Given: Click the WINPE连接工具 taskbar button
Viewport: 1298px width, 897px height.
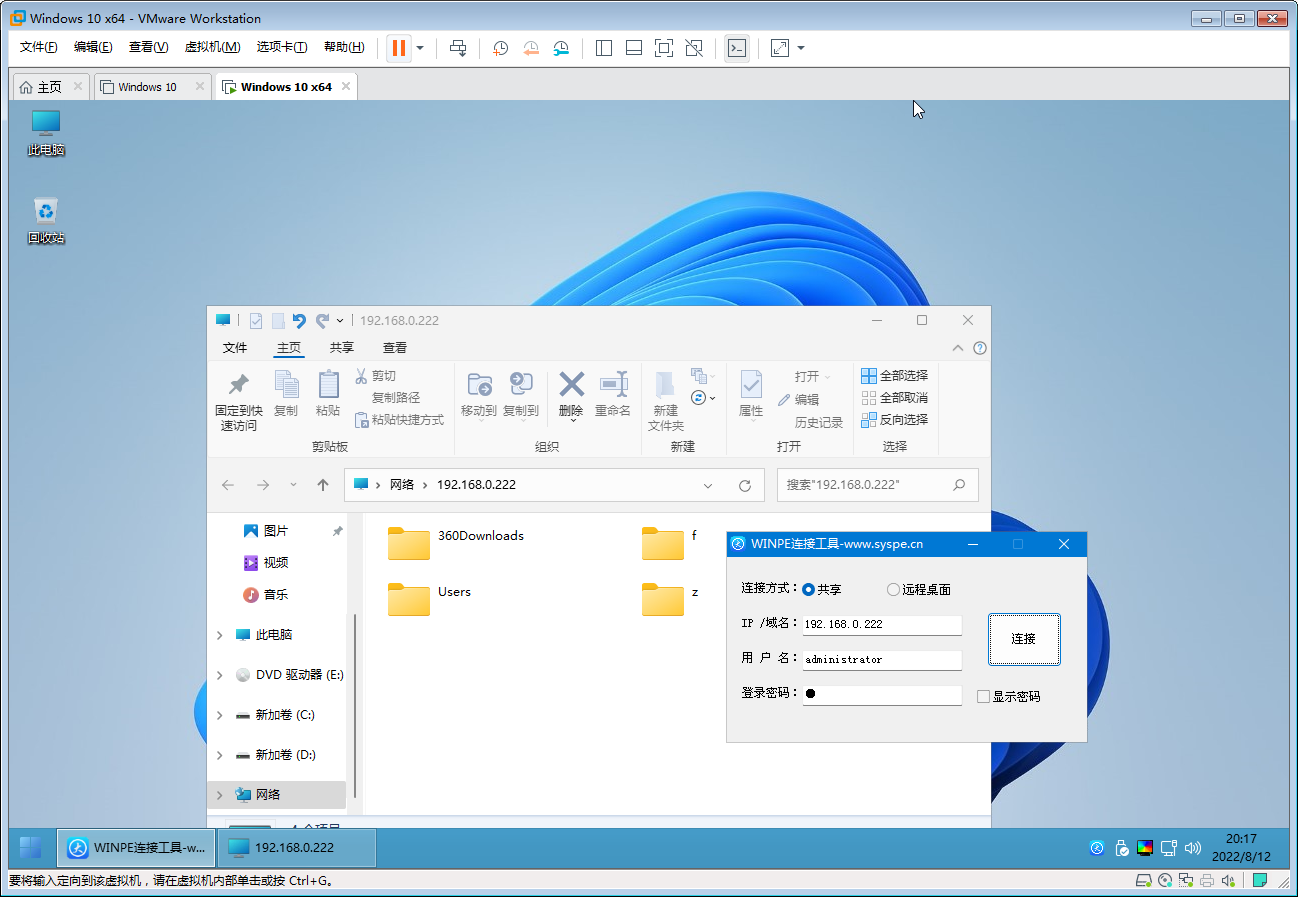Looking at the screenshot, I should point(136,847).
